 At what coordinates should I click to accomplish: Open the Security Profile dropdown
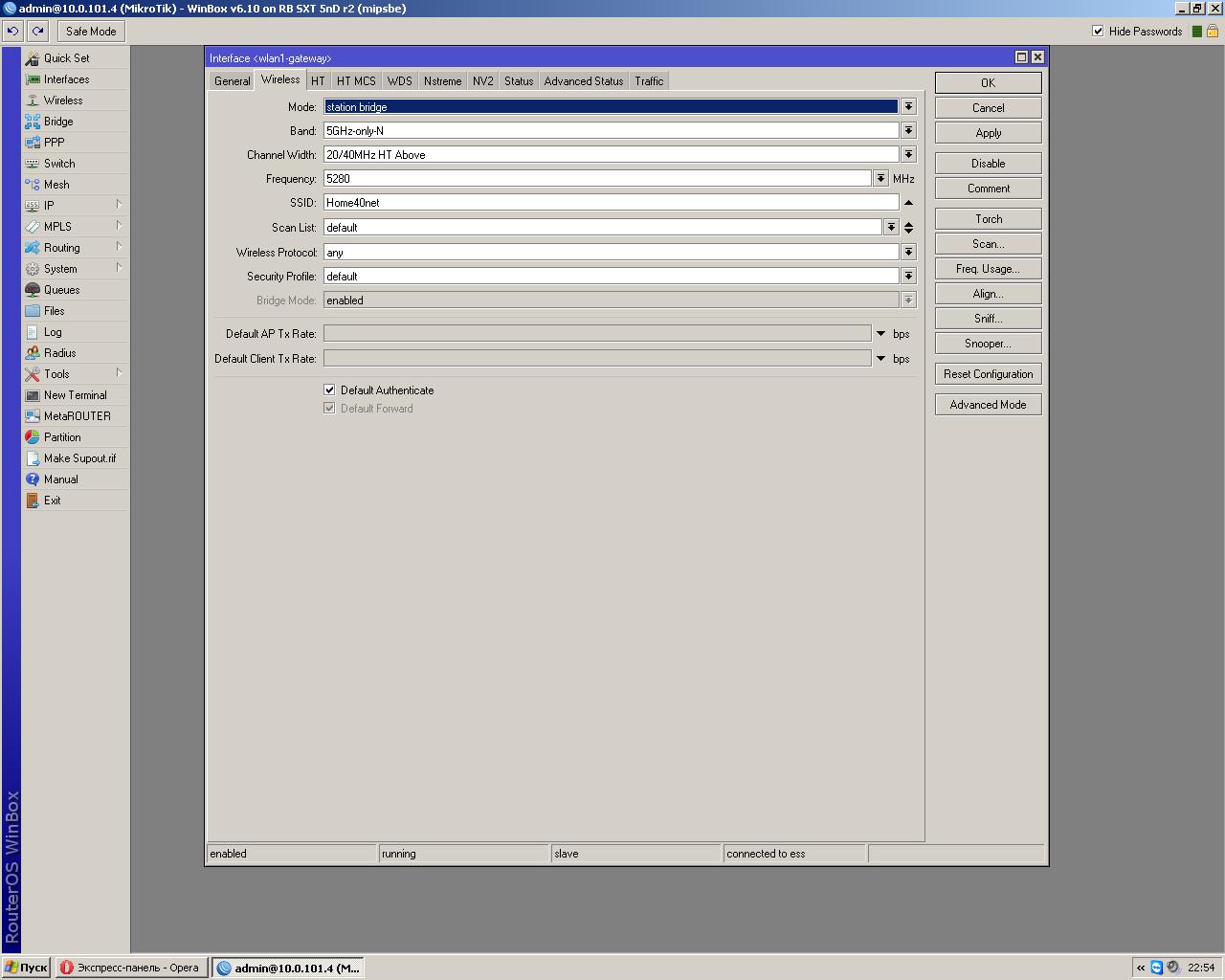[x=908, y=277]
